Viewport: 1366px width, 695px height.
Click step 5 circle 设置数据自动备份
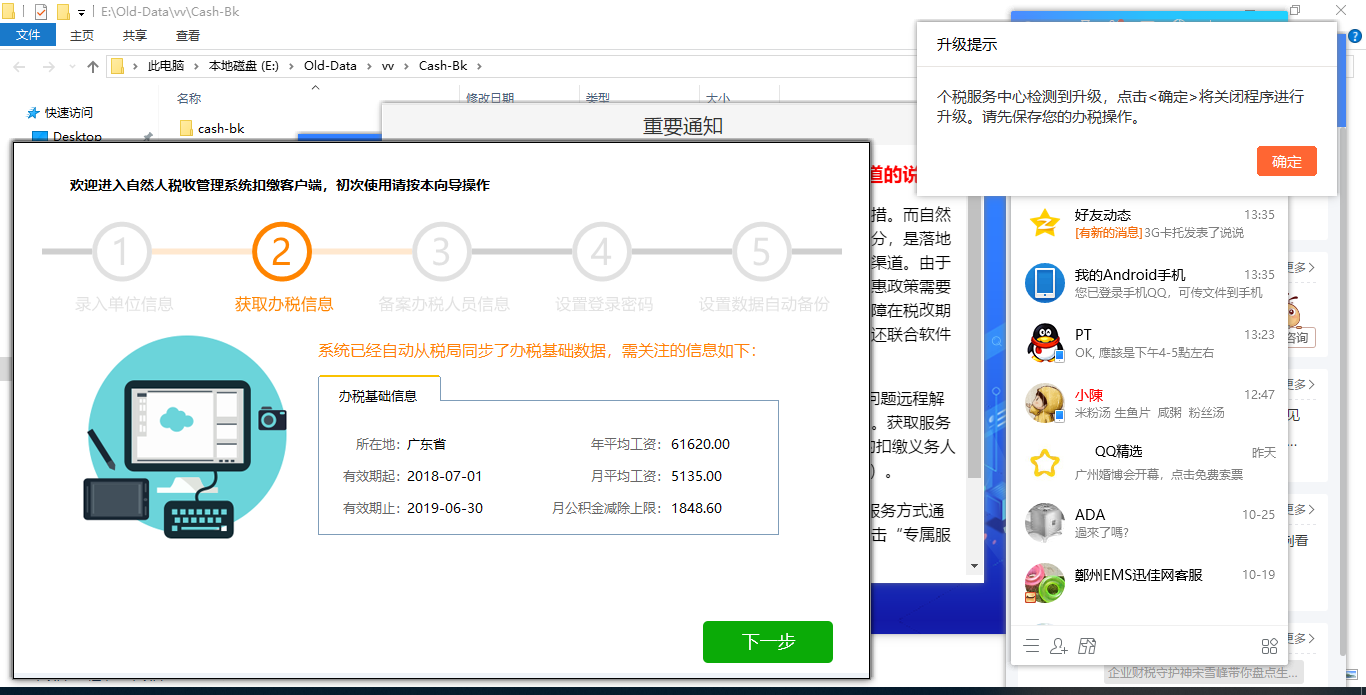762,253
